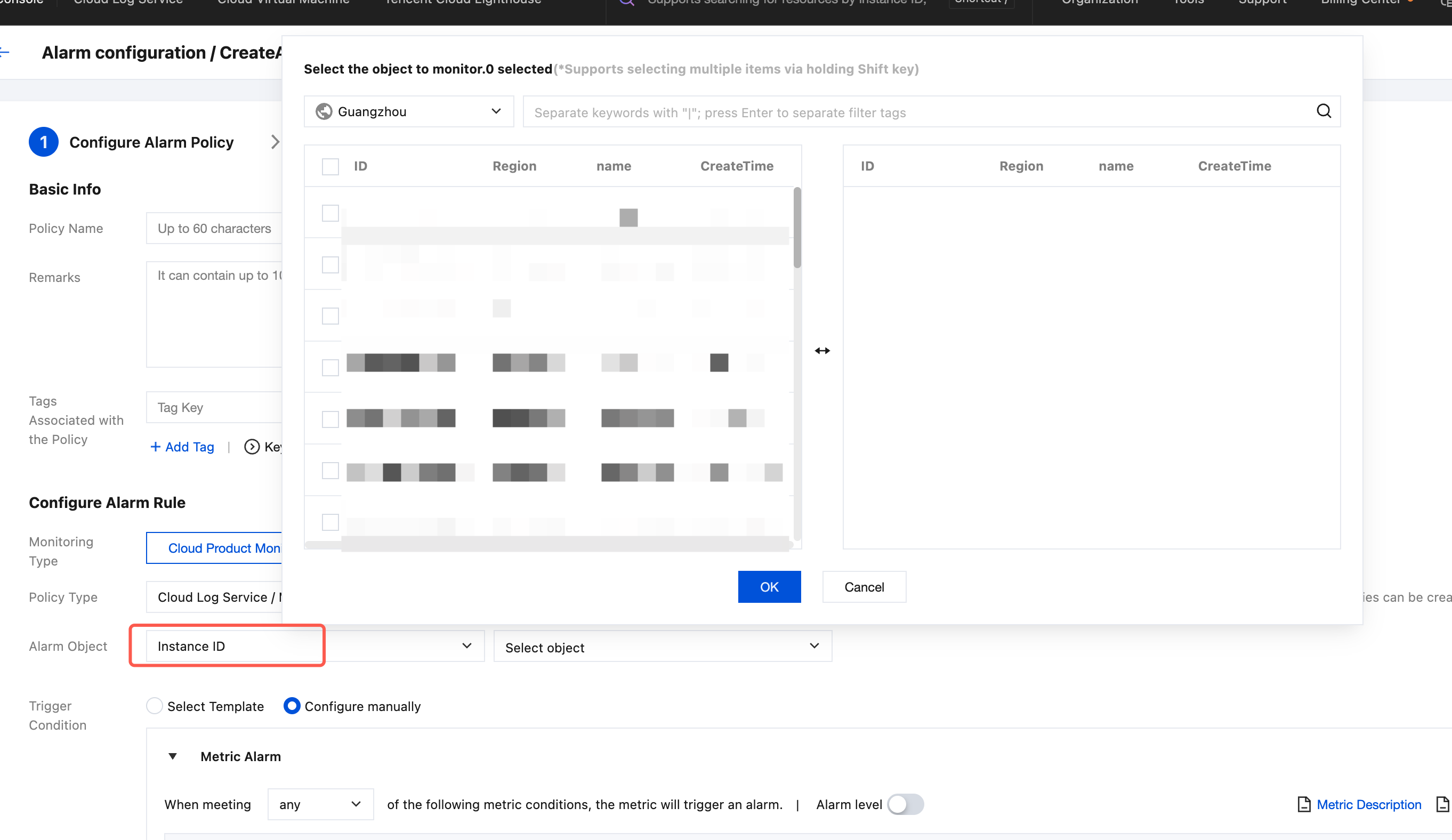1452x840 pixels.
Task: Click the search icon in top navigation bar
Action: pyautogui.click(x=626, y=2)
